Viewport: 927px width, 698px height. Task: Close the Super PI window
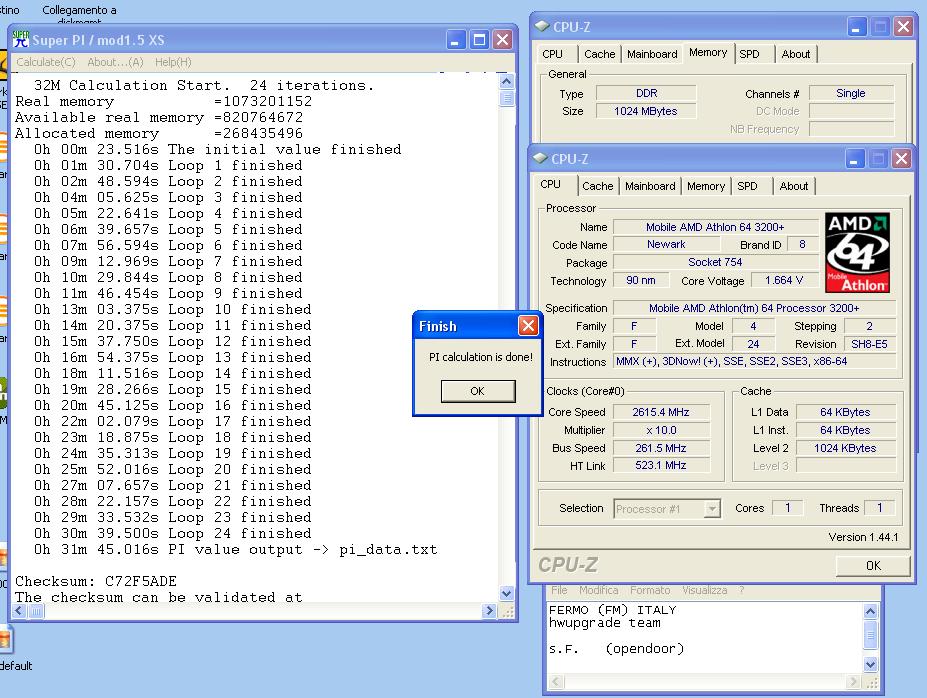coord(503,40)
